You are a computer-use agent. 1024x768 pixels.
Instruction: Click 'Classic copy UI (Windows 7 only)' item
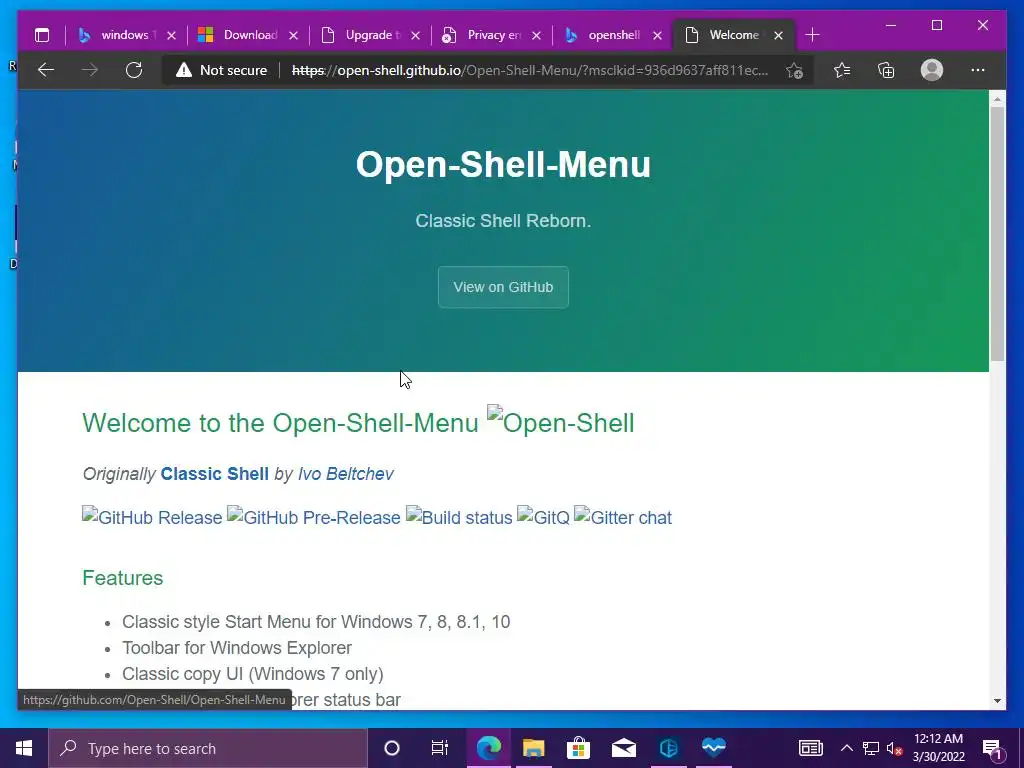coord(253,674)
